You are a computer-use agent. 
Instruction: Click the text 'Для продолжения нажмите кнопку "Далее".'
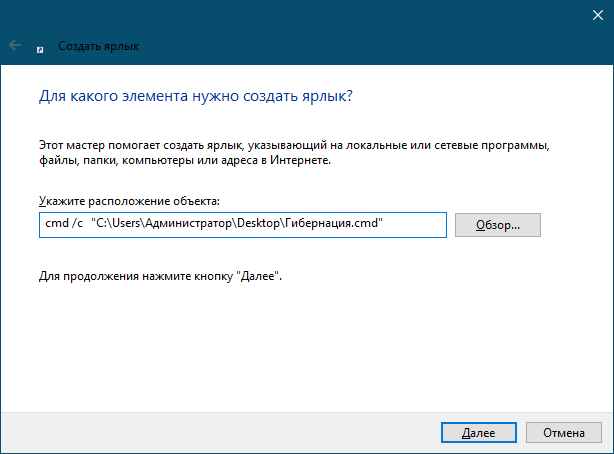(x=160, y=276)
